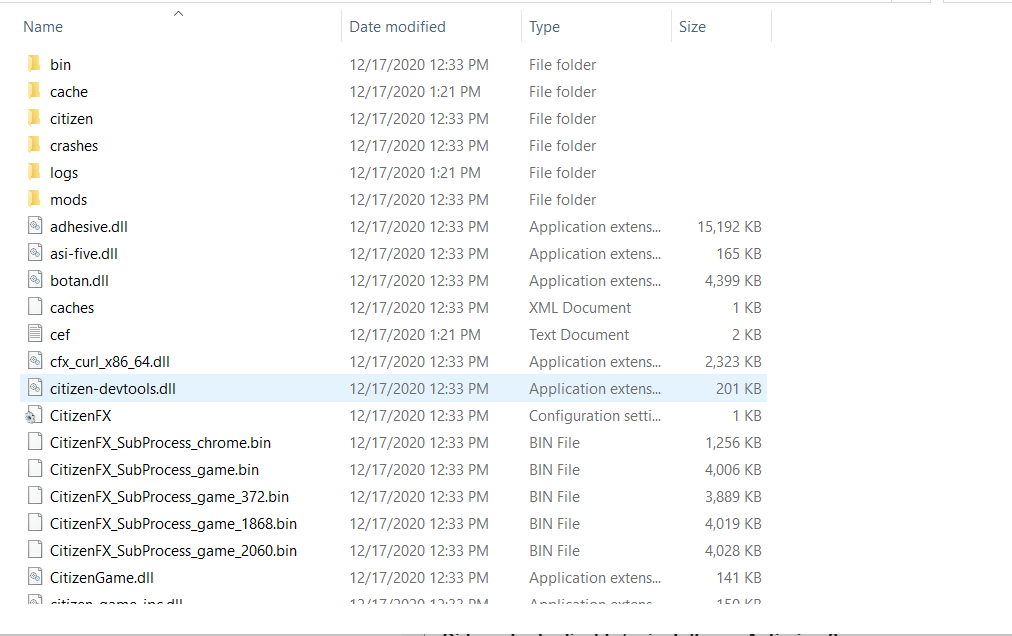Click the '4,028 KB' size cell

click(x=733, y=551)
